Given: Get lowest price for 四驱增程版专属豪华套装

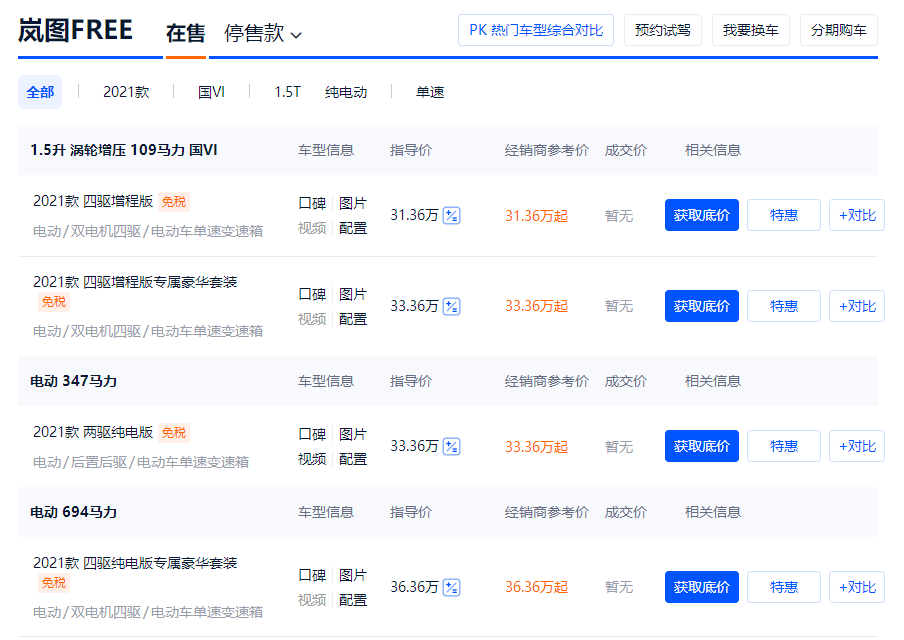Looking at the screenshot, I should click(x=702, y=306).
